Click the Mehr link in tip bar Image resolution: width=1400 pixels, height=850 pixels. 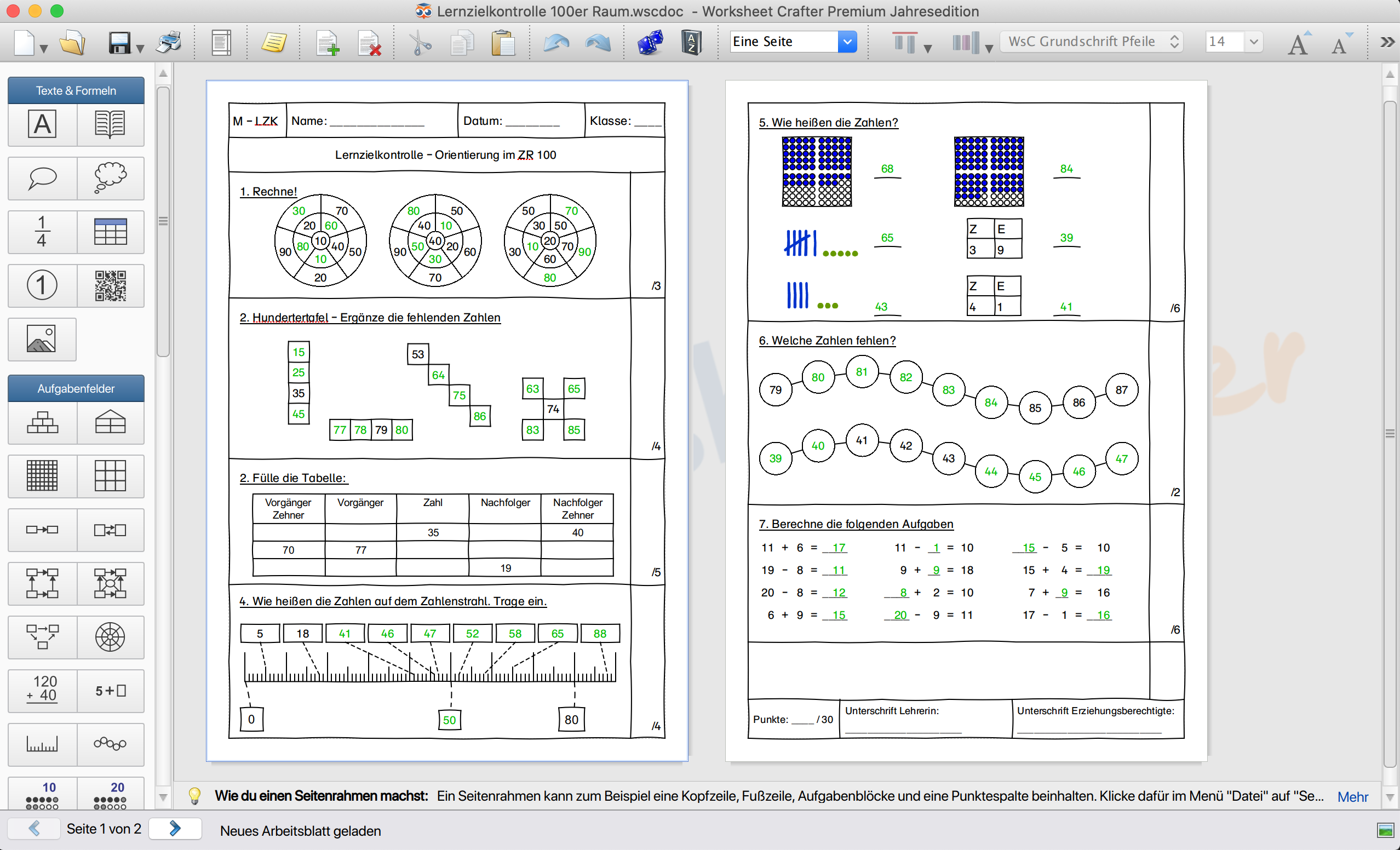click(1353, 797)
